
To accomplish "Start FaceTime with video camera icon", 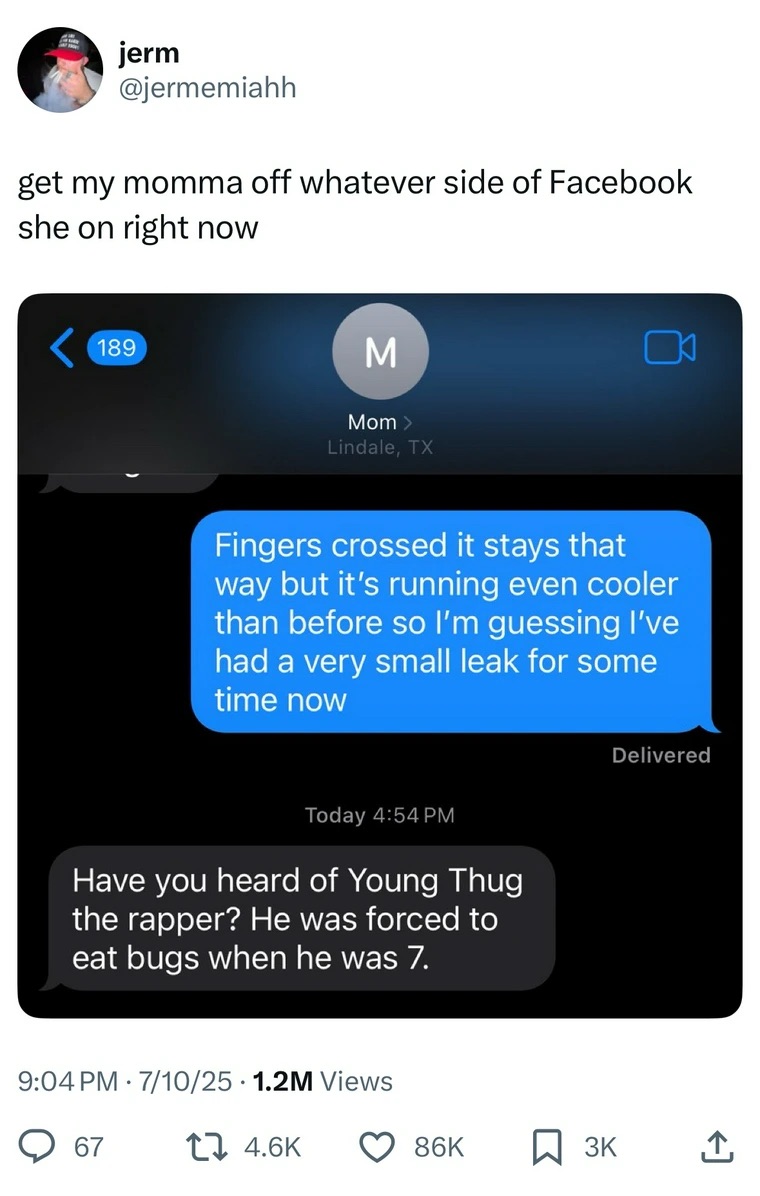I will coord(670,348).
